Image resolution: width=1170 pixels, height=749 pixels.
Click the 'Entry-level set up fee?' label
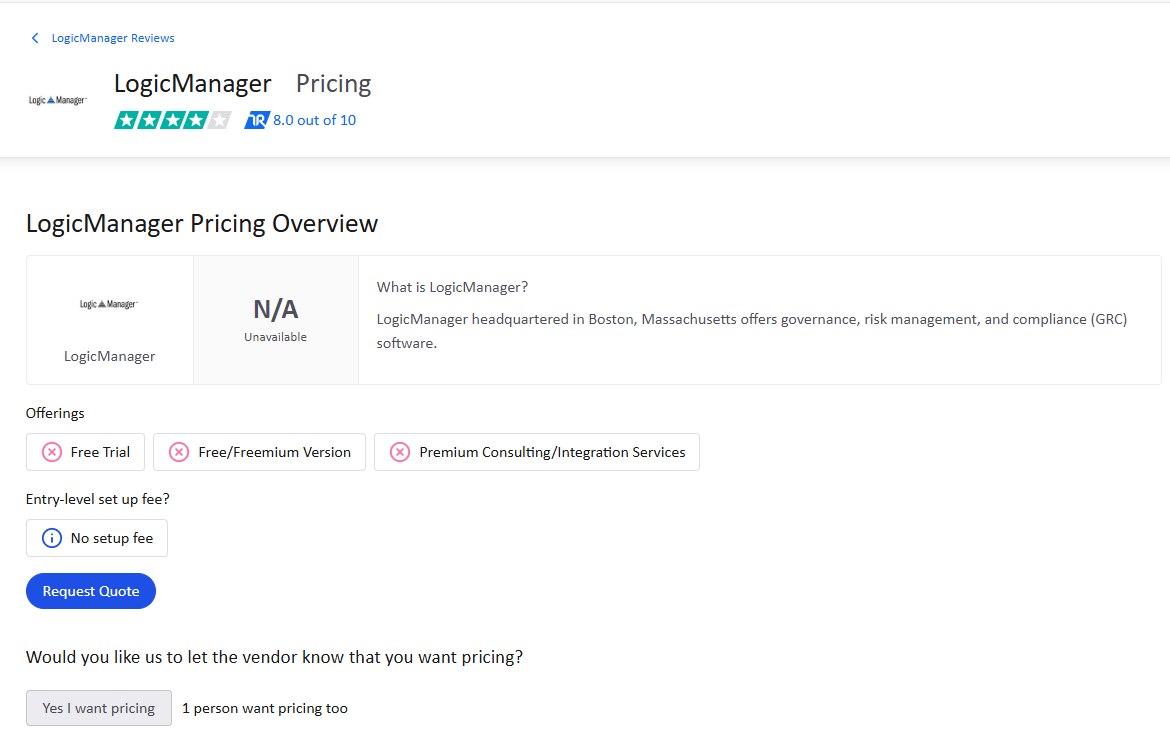pyautogui.click(x=98, y=499)
